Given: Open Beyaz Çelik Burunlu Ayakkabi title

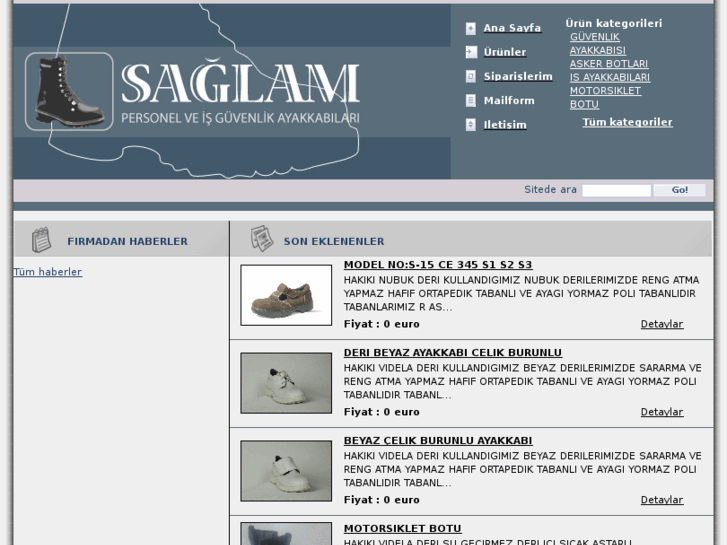Looking at the screenshot, I should pos(438,440).
